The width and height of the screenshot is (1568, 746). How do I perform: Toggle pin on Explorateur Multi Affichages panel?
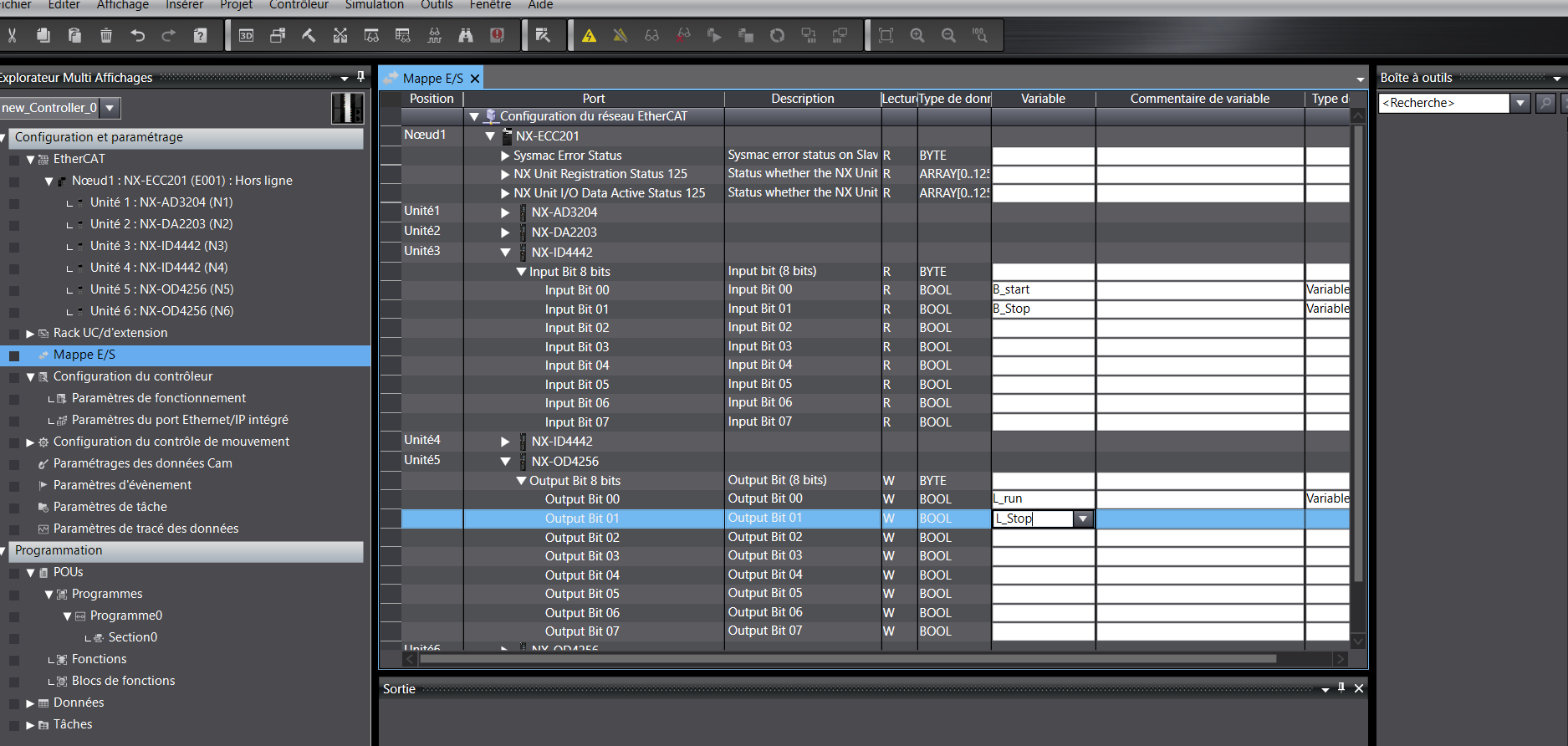click(x=360, y=77)
